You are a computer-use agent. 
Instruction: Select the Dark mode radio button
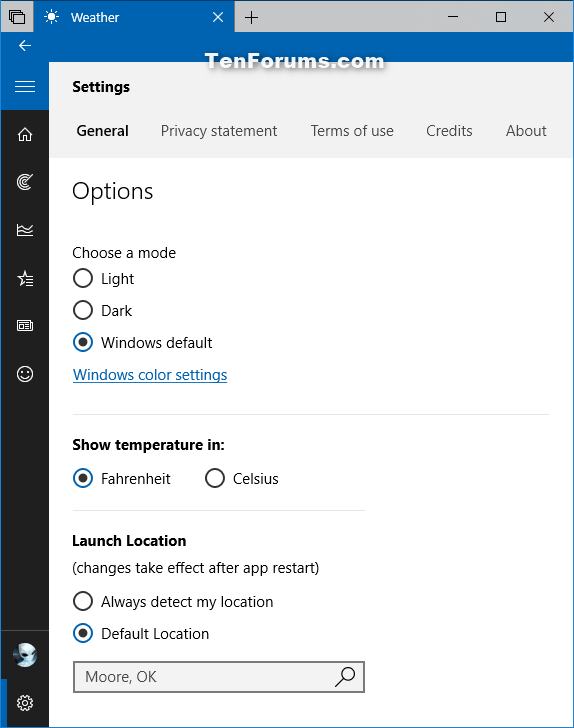[83, 310]
